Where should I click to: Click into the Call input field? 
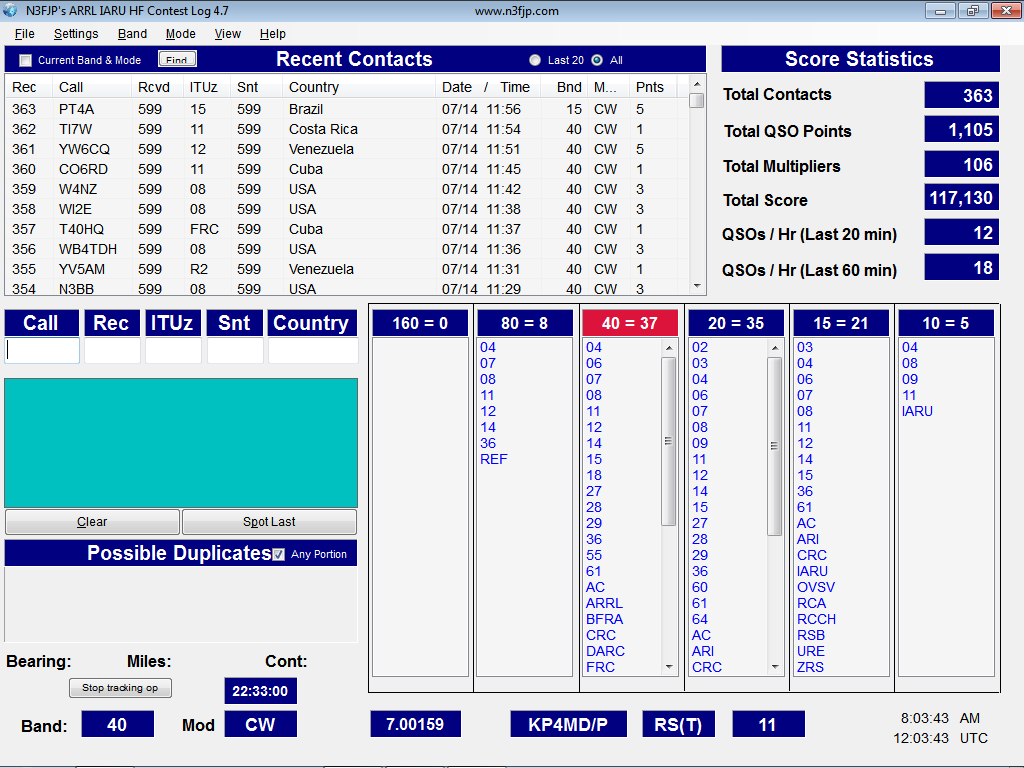click(x=42, y=351)
